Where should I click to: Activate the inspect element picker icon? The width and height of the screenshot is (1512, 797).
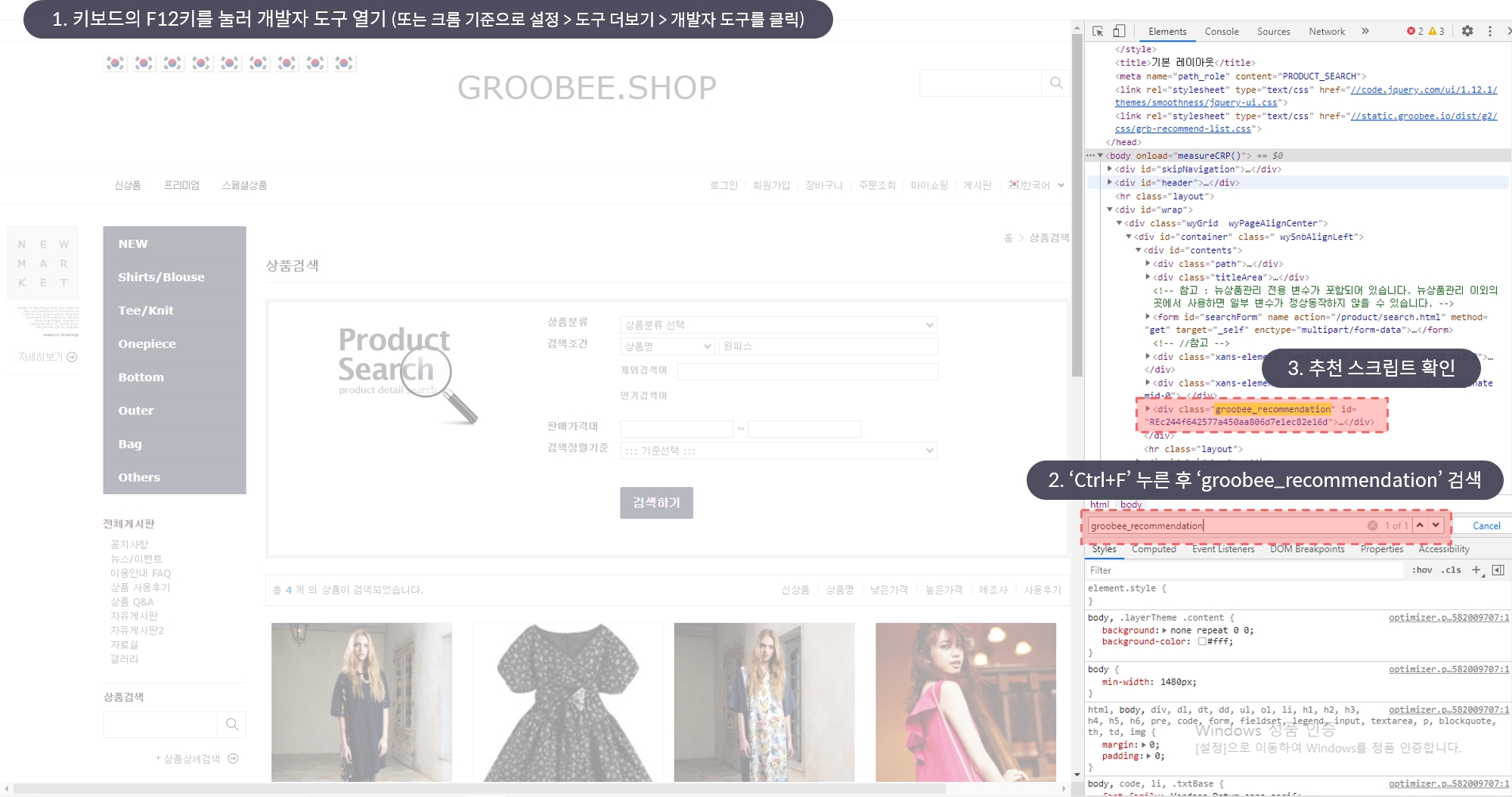[x=1098, y=31]
